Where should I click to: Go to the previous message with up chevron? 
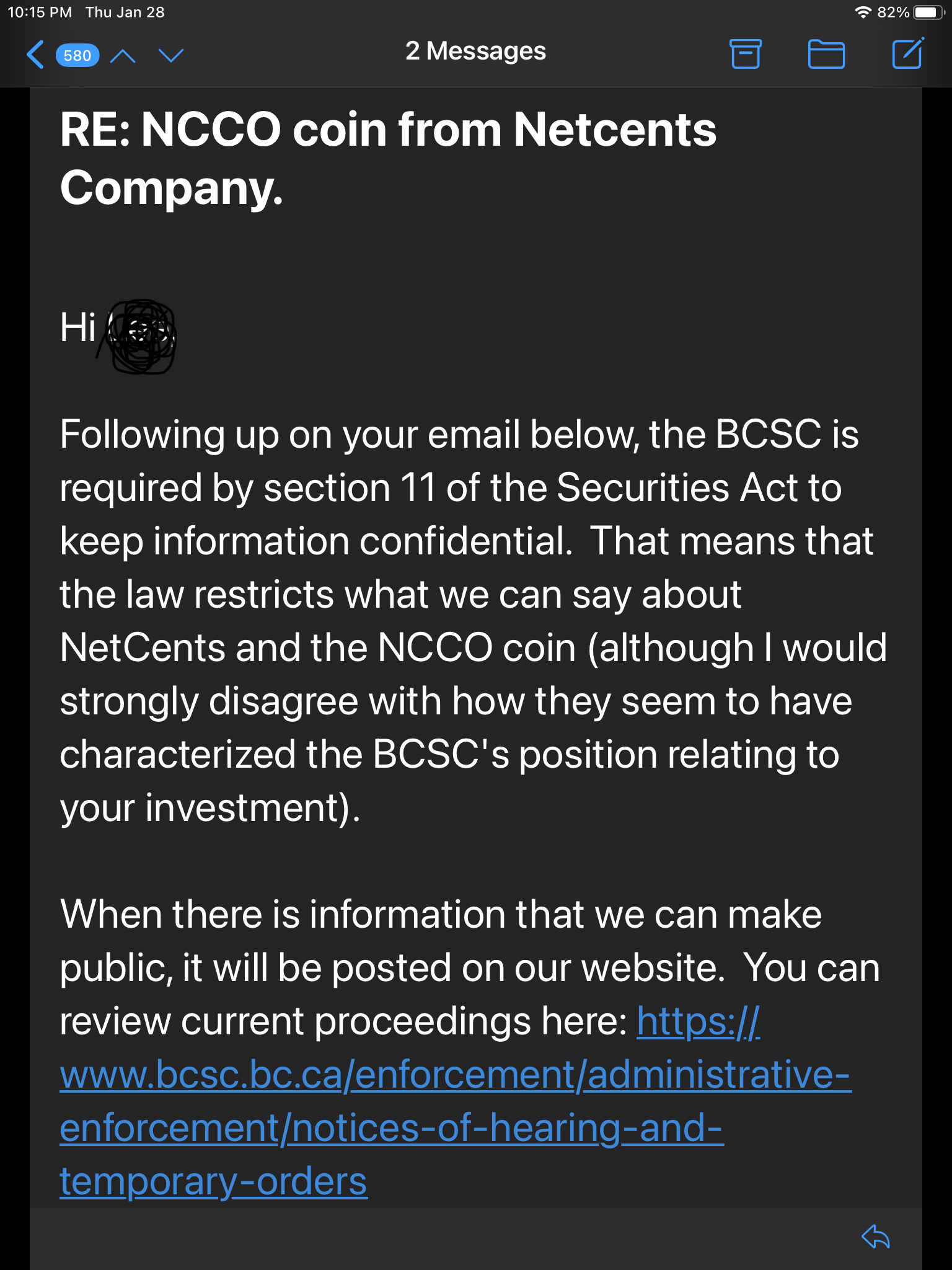coord(123,56)
